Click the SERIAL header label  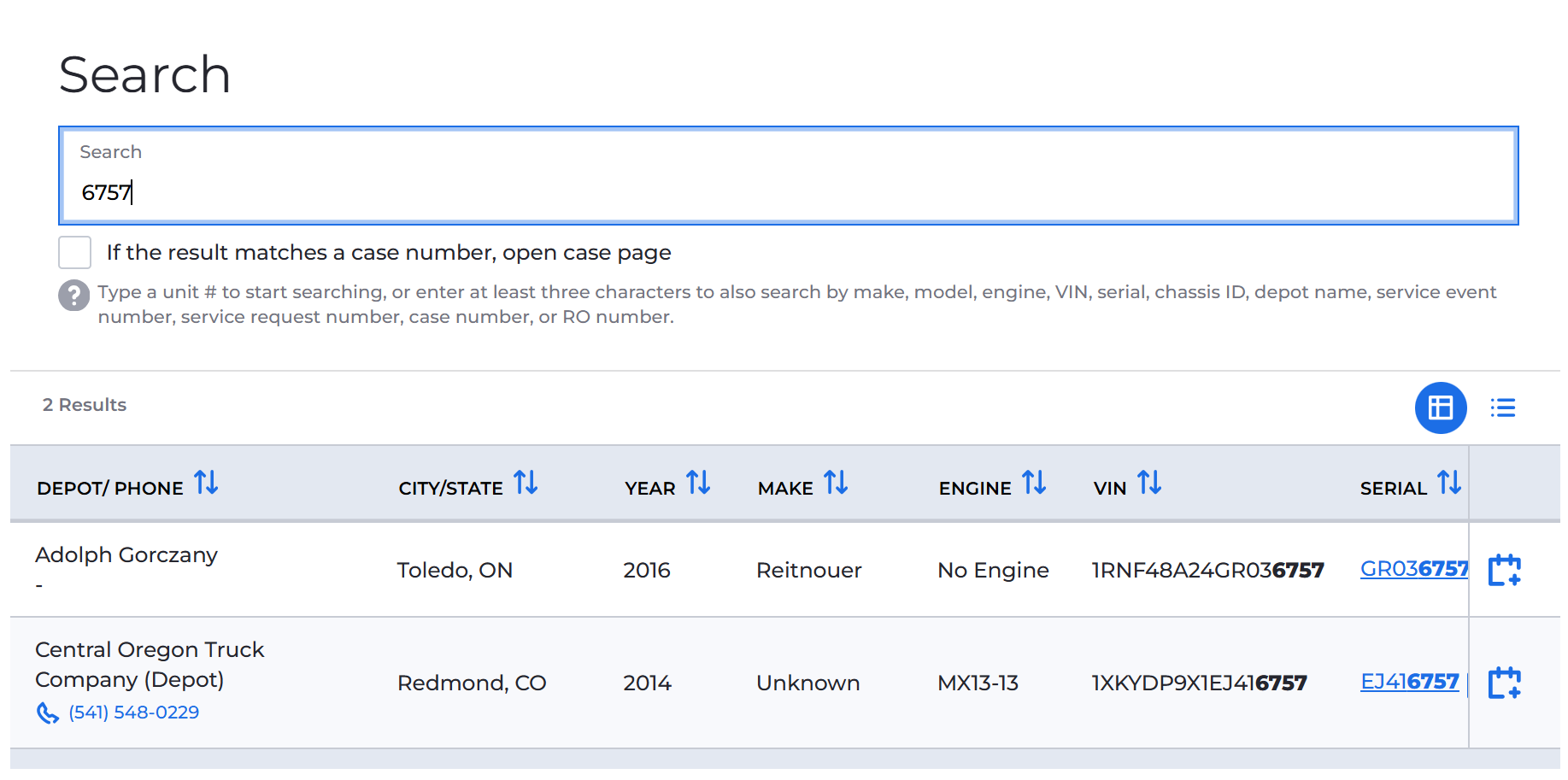[1394, 489]
